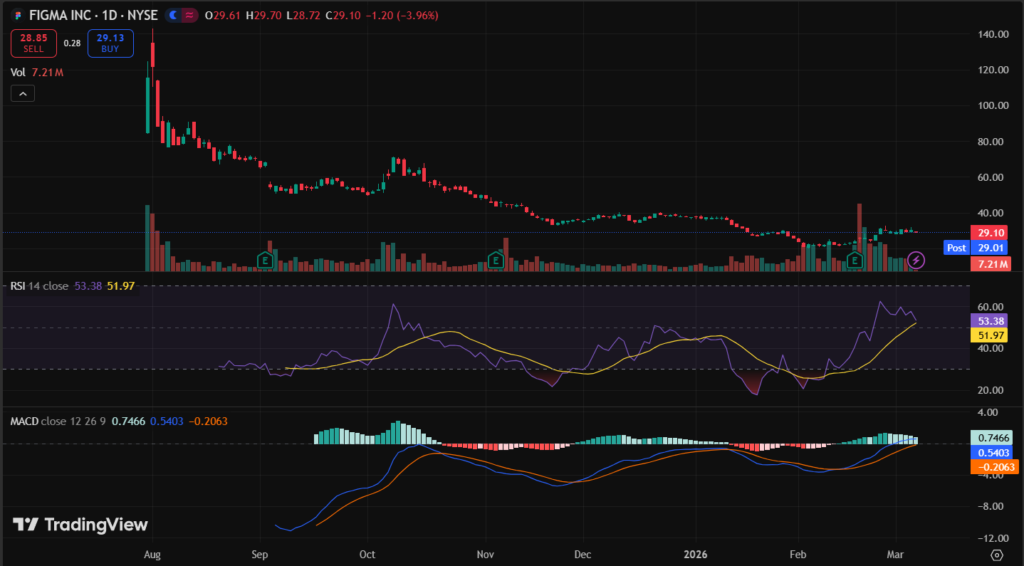Open the earnings marker before November

point(496,260)
